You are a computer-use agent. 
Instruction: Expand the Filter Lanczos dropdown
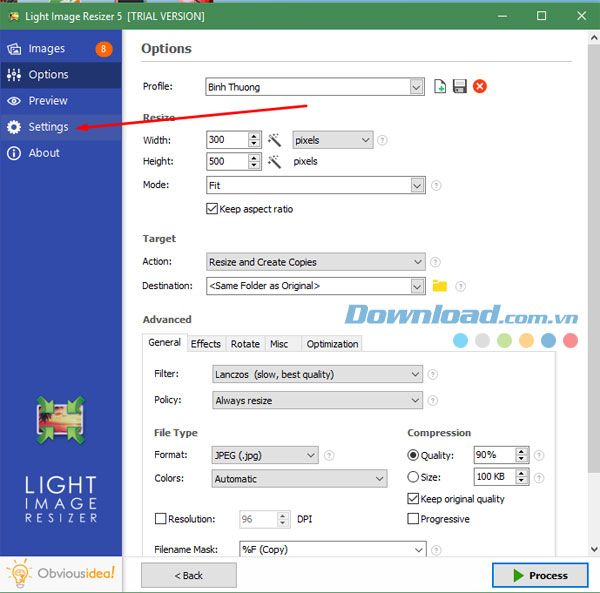pyautogui.click(x=318, y=374)
